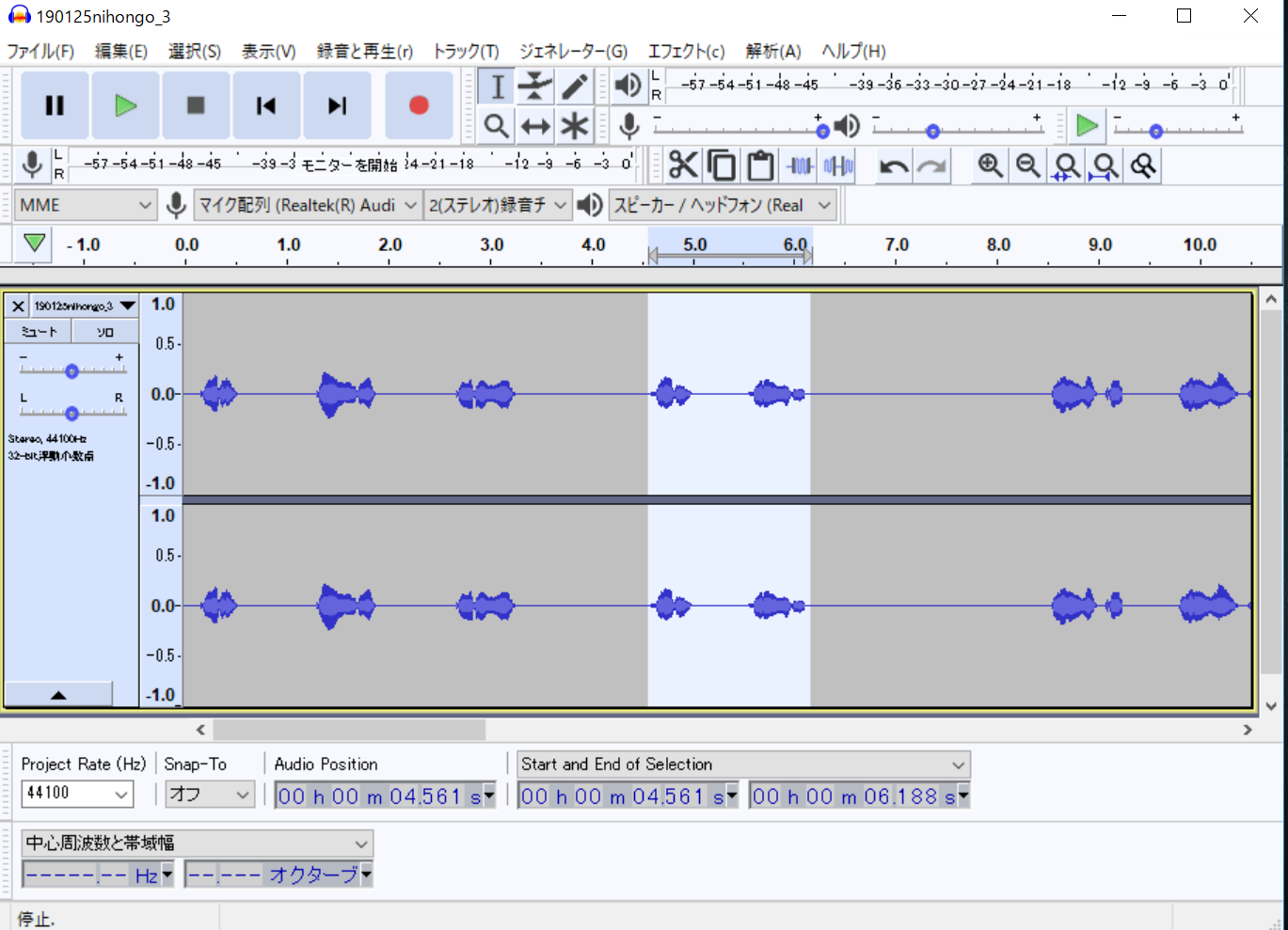The width and height of the screenshot is (1288, 930).
Task: Click the selection start time field 04.561
Action: point(628,796)
